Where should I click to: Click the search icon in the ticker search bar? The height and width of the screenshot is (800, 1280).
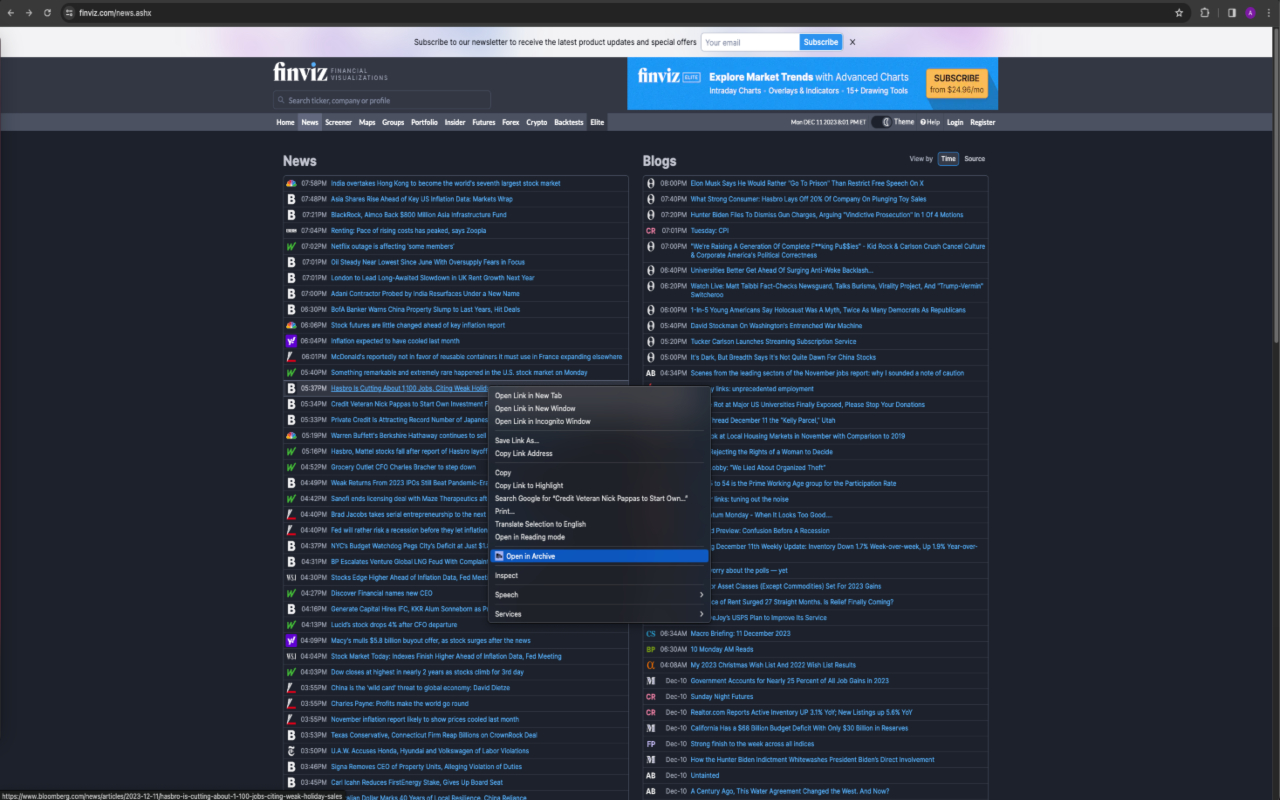(281, 100)
